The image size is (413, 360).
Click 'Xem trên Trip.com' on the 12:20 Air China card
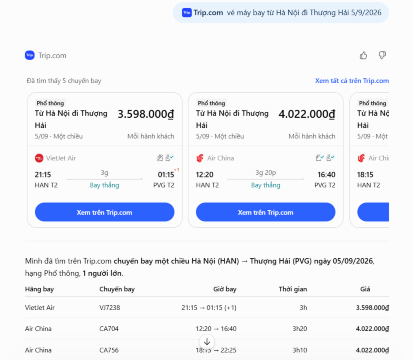(266, 212)
